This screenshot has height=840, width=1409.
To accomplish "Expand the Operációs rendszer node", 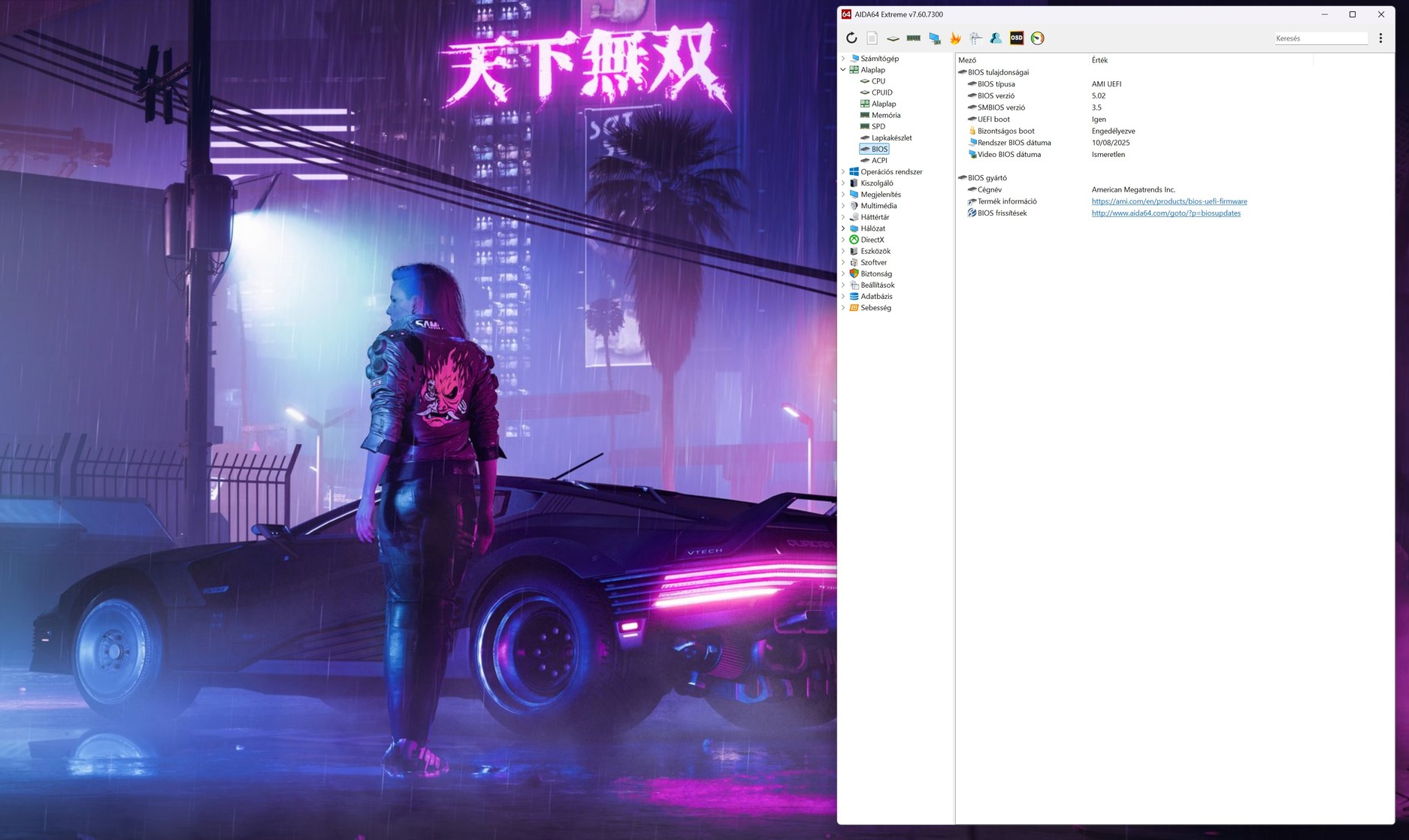I will click(843, 172).
